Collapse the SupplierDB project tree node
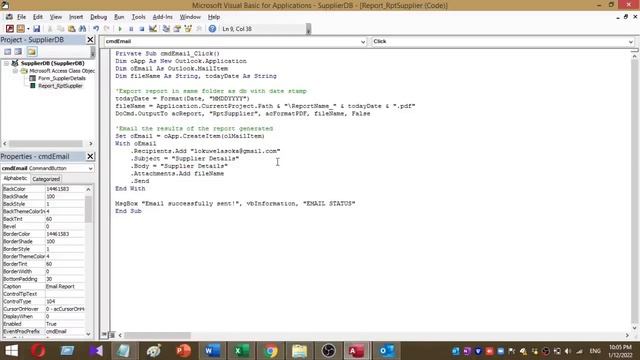Screen dimensions: 640x360 [x=6, y=63]
